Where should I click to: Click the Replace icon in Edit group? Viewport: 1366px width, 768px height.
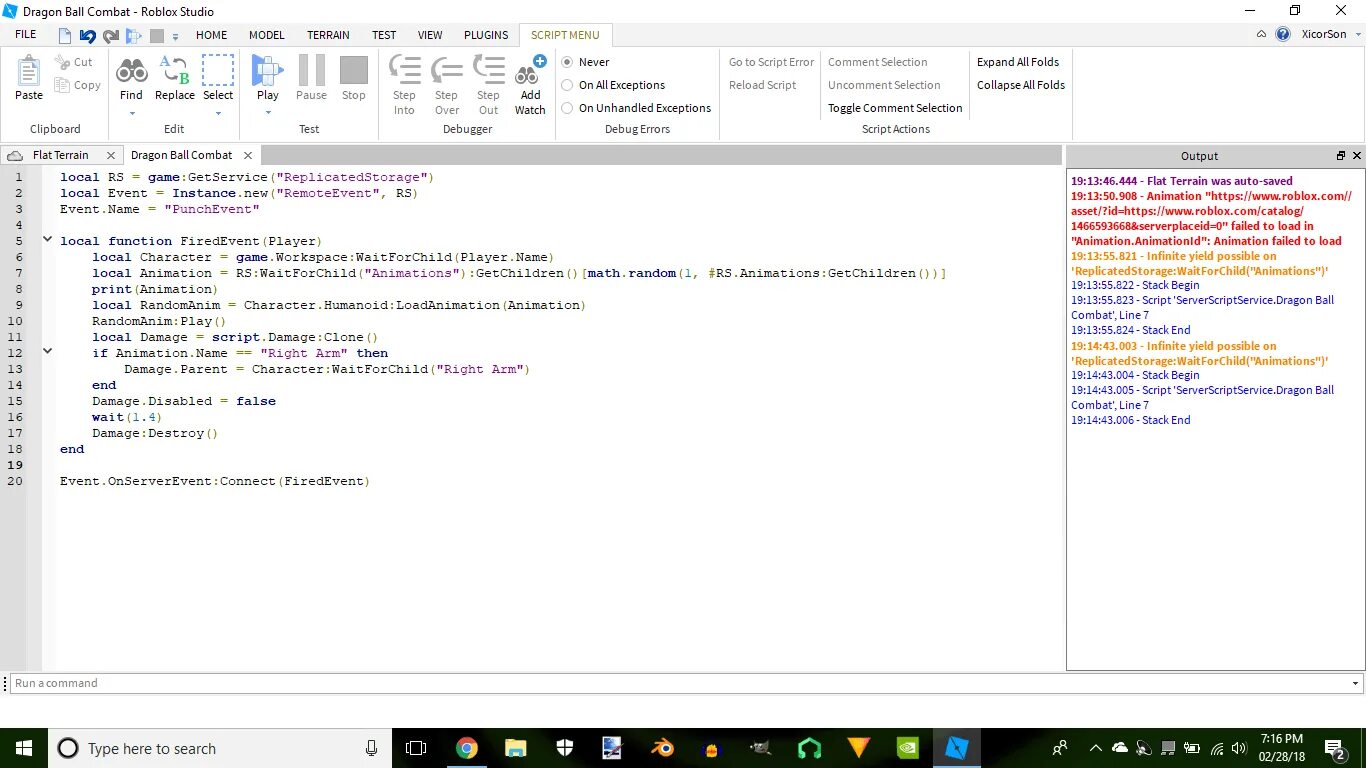[x=174, y=71]
